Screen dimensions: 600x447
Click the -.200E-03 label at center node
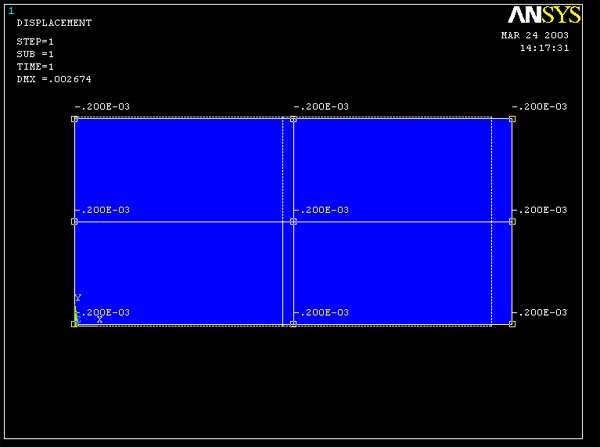pyautogui.click(x=321, y=210)
